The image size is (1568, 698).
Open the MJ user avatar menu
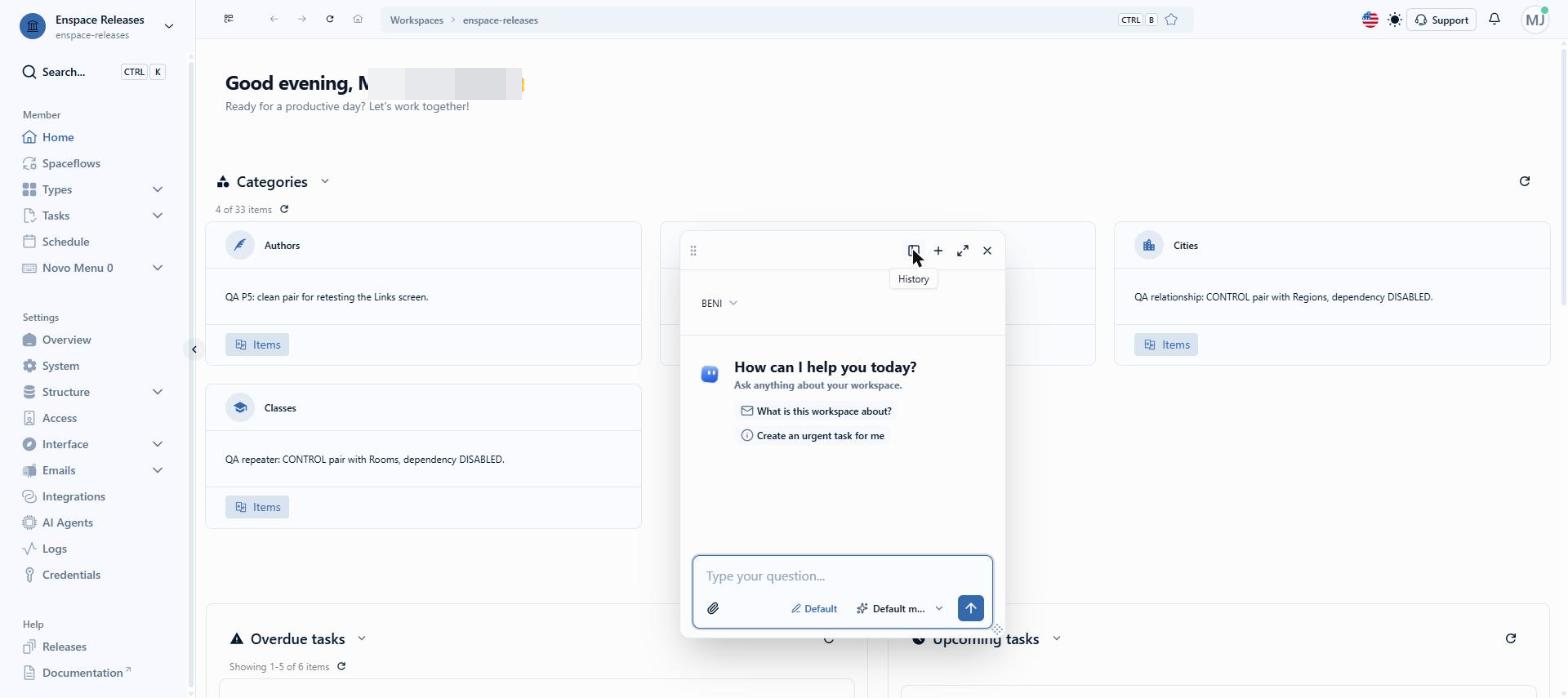coord(1535,19)
